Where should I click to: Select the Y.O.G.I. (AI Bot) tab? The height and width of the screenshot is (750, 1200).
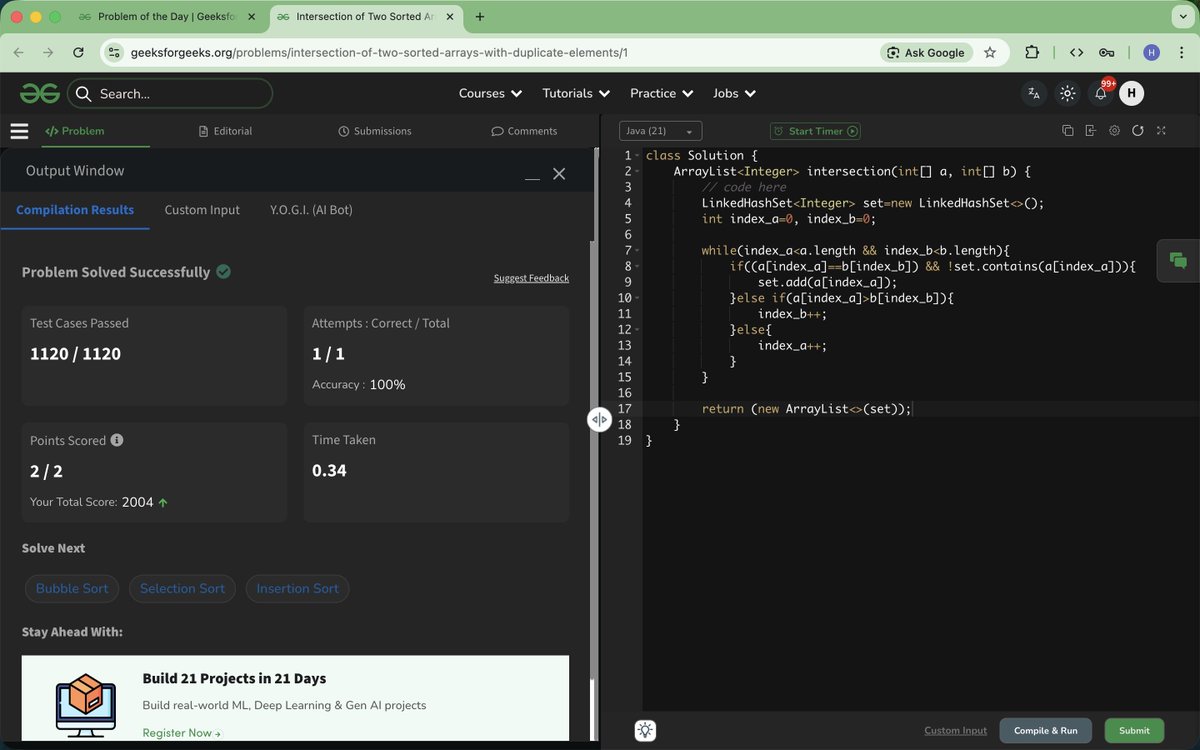(x=311, y=210)
